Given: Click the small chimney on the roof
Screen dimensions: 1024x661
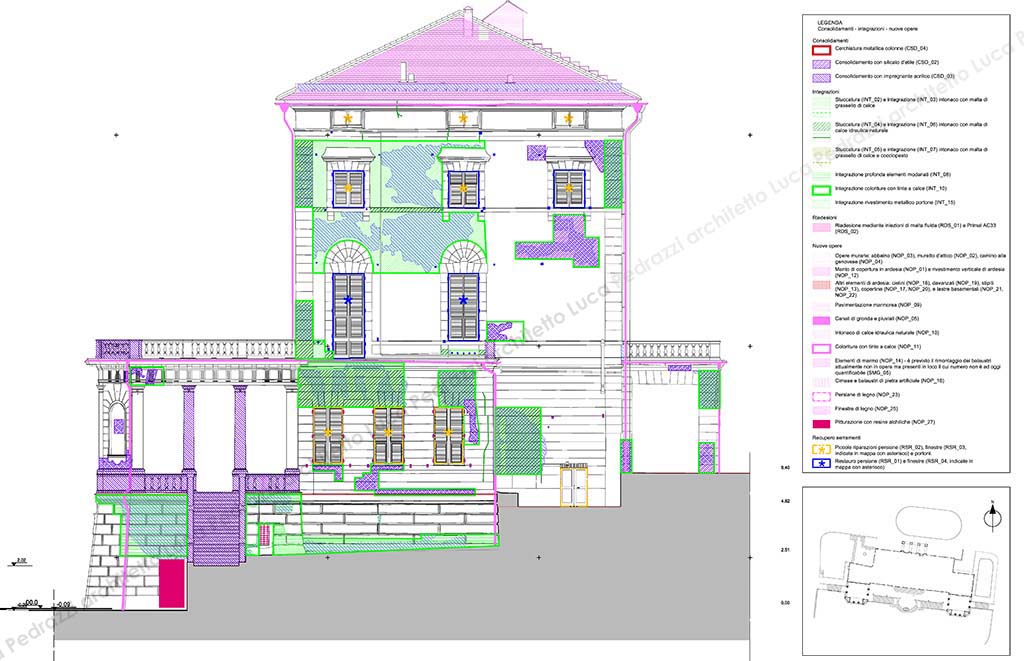Looking at the screenshot, I should (404, 70).
